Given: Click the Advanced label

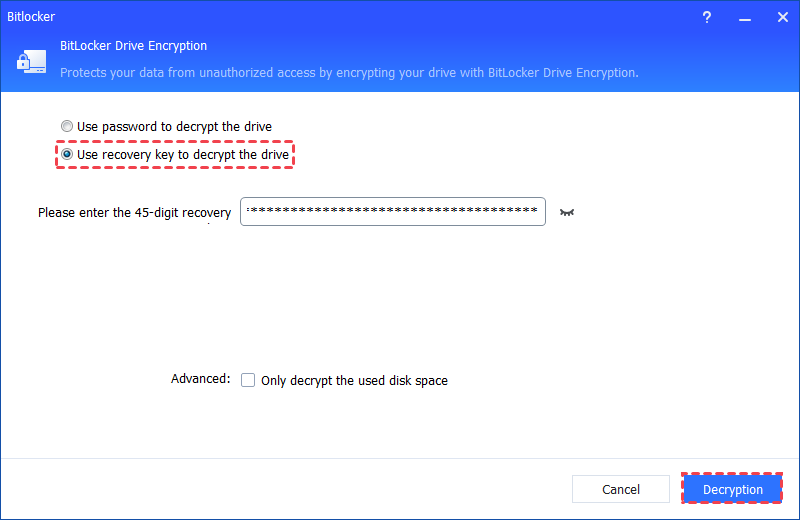Looking at the screenshot, I should pos(201,379).
